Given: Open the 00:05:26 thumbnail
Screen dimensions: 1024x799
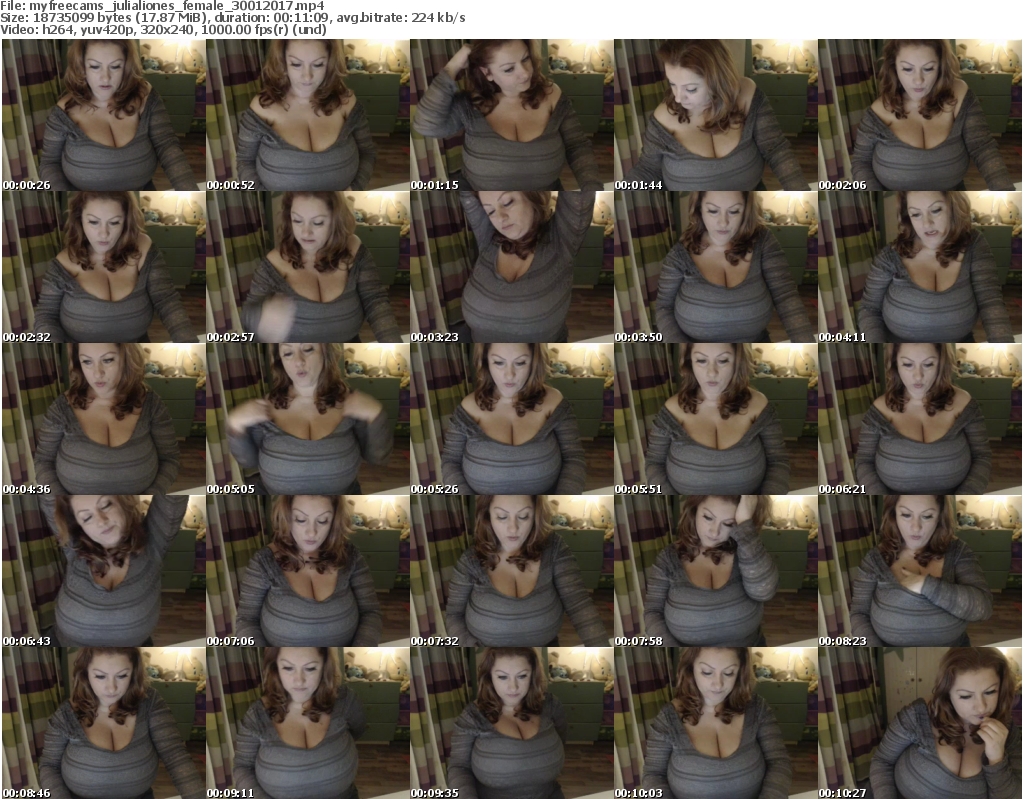Looking at the screenshot, I should (511, 419).
